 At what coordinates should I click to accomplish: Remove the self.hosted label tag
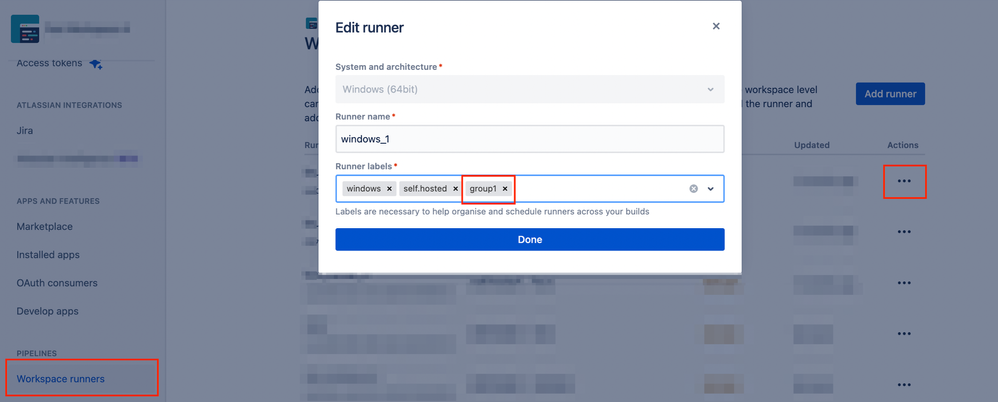tap(455, 189)
